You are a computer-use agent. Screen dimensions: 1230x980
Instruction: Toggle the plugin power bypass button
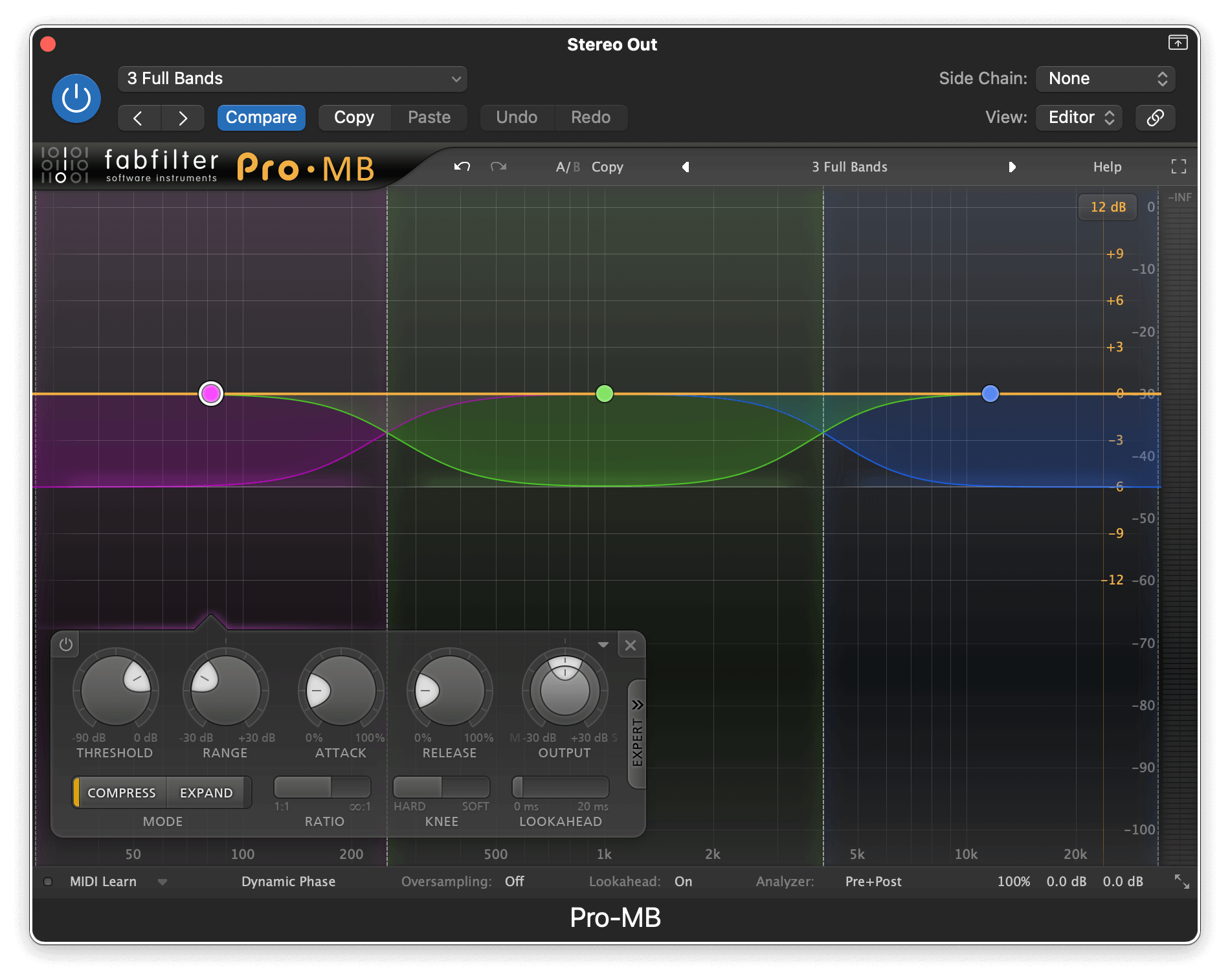click(76, 98)
